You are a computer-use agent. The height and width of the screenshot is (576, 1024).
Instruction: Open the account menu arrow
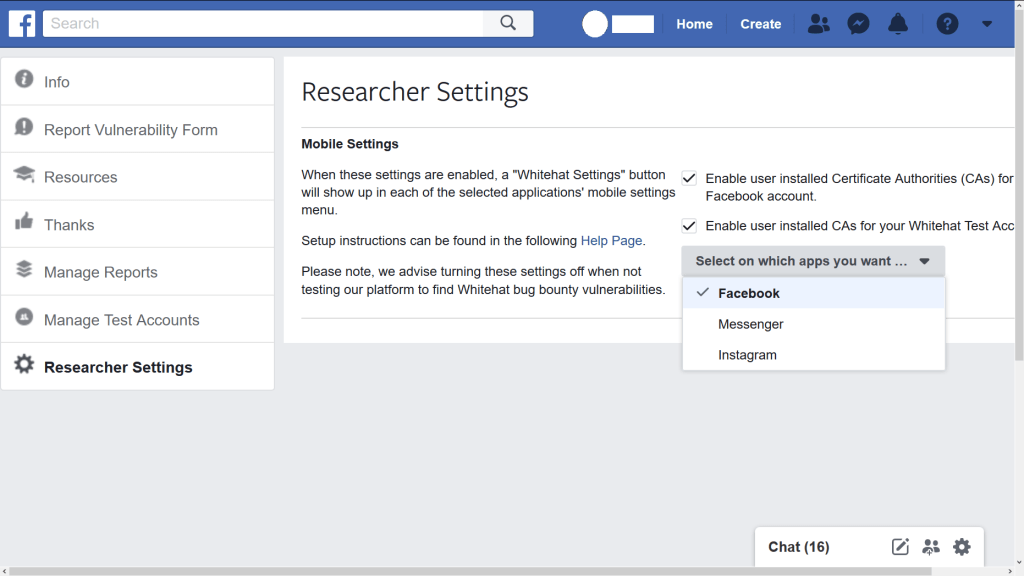tap(987, 24)
